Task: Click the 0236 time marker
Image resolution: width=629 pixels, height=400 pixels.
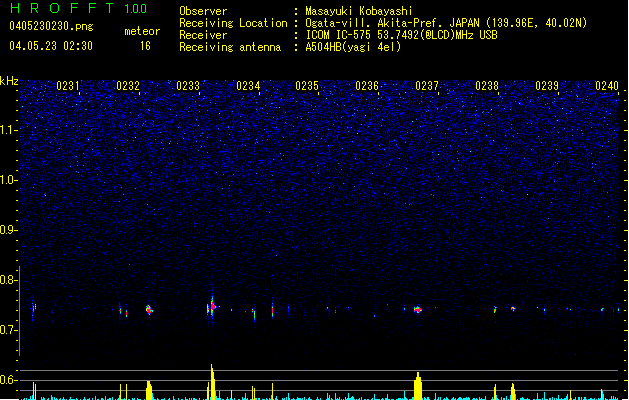Action: point(367,86)
